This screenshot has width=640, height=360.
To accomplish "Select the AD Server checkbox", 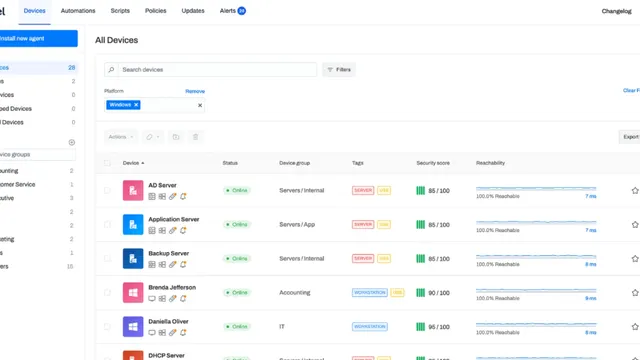I will click(x=107, y=191).
